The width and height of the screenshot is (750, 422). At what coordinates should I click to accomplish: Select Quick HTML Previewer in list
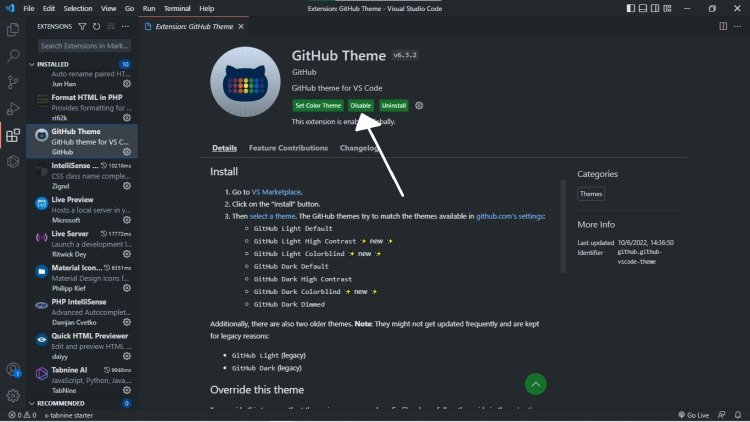pos(82,346)
